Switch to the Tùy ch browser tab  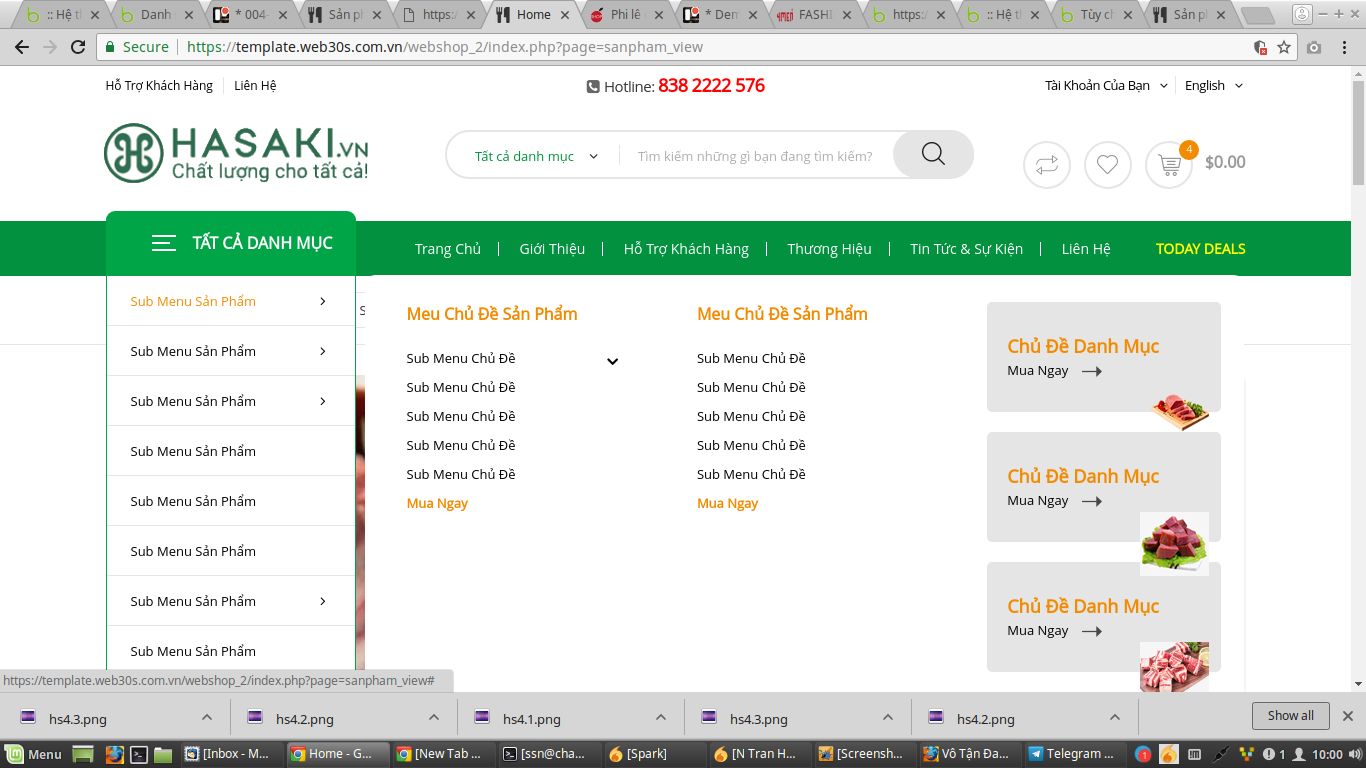(1097, 15)
